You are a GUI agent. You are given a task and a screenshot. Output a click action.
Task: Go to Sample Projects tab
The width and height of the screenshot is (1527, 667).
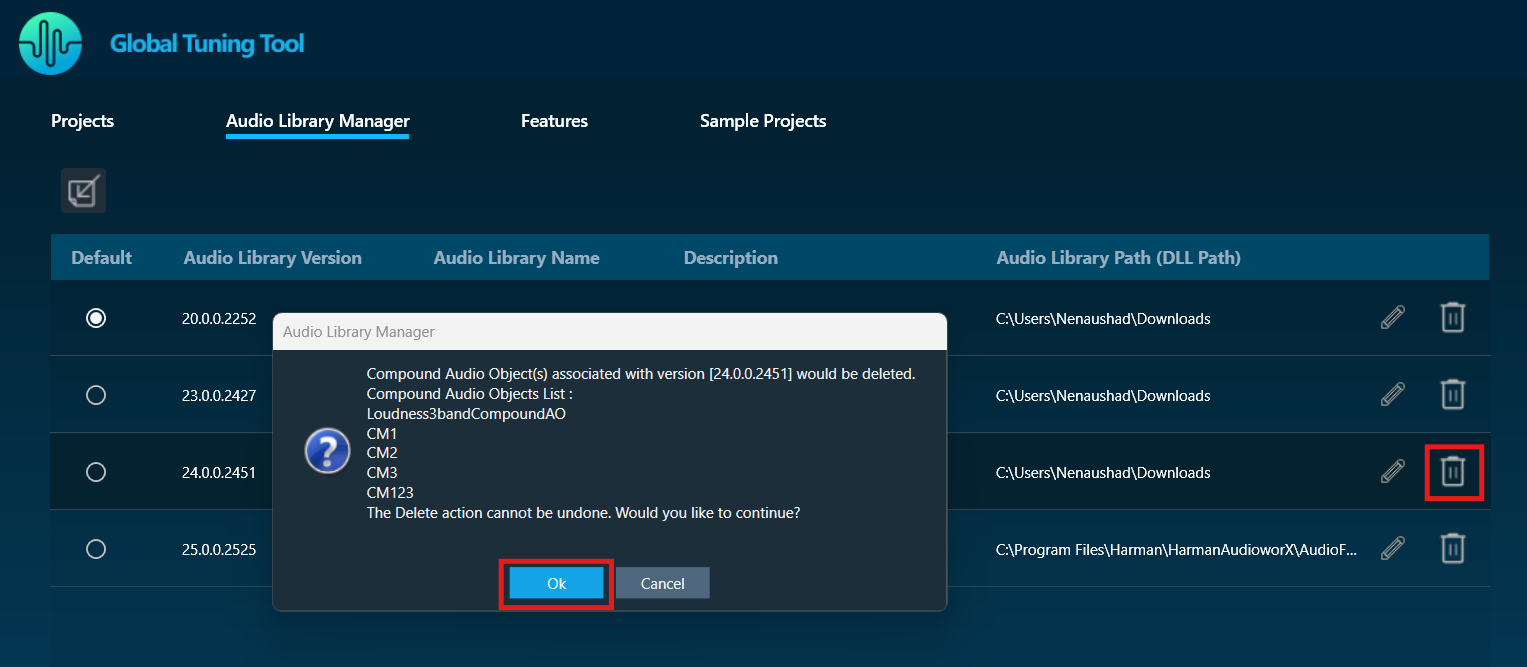coord(762,121)
